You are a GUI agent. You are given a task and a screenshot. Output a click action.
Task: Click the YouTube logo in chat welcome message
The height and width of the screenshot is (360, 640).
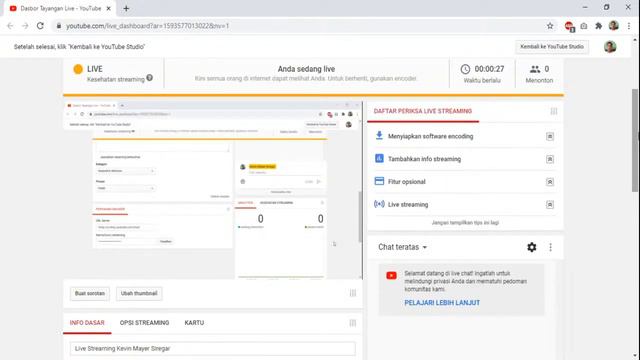[x=391, y=276]
